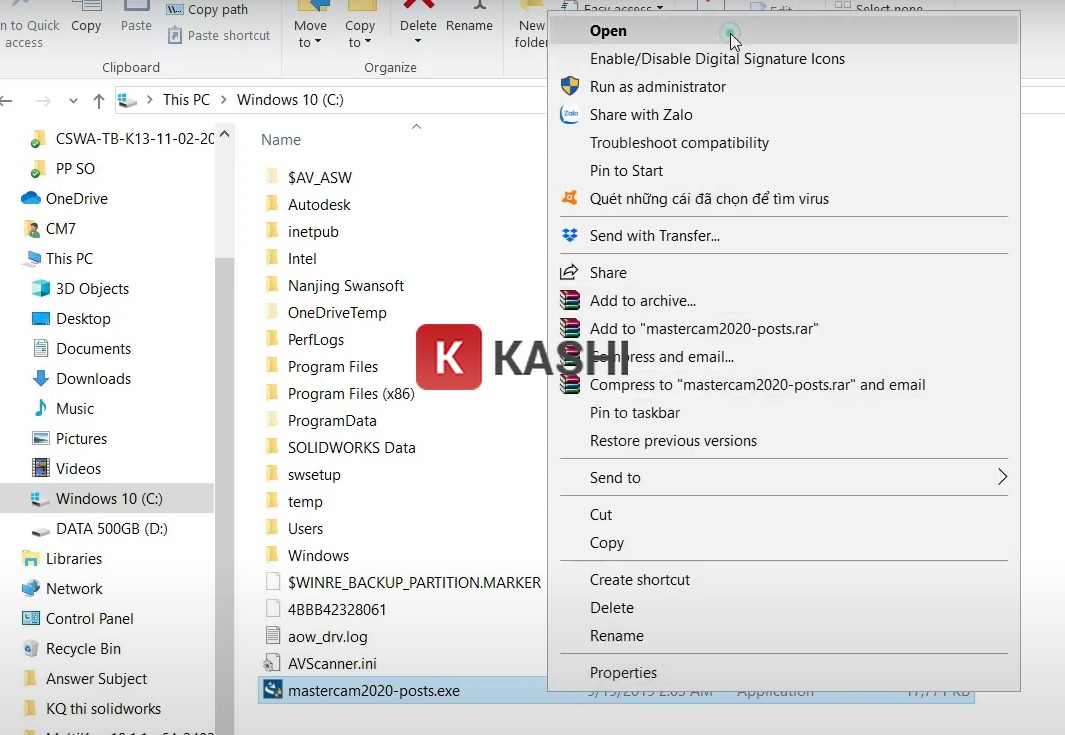Click the WinRAR Add to archive icon
This screenshot has height=735, width=1065.
pos(570,301)
